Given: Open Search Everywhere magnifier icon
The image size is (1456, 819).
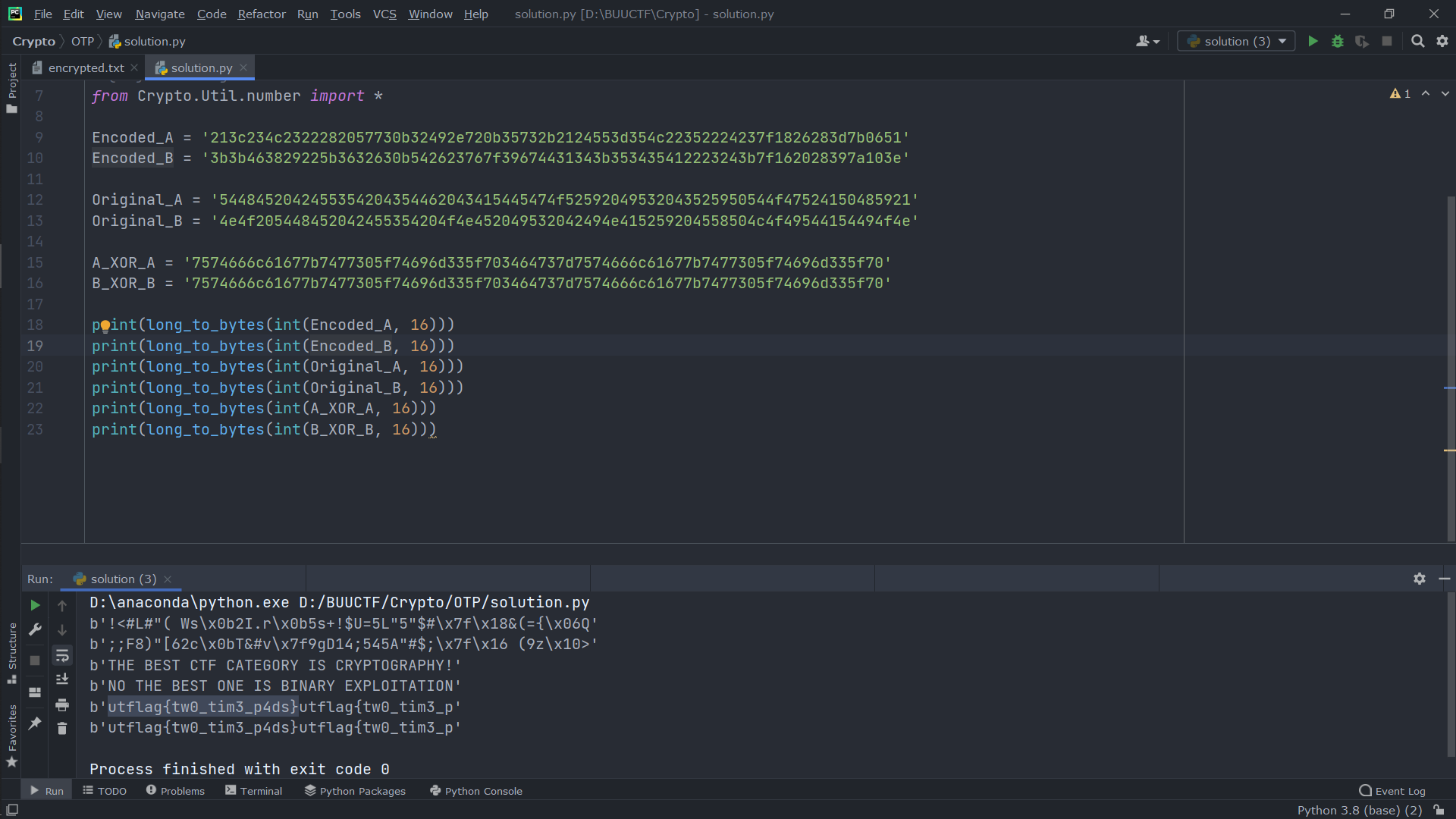Looking at the screenshot, I should (1417, 41).
